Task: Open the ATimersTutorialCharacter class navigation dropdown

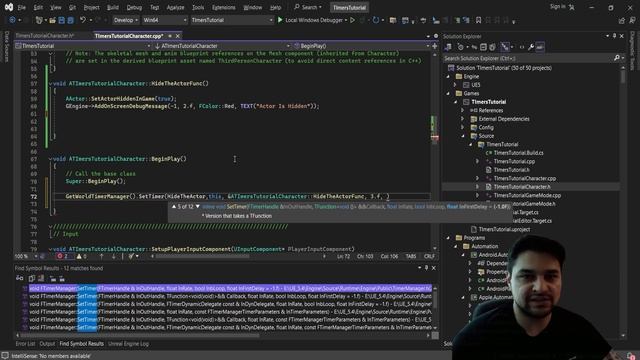Action: pyautogui.click(x=222, y=46)
